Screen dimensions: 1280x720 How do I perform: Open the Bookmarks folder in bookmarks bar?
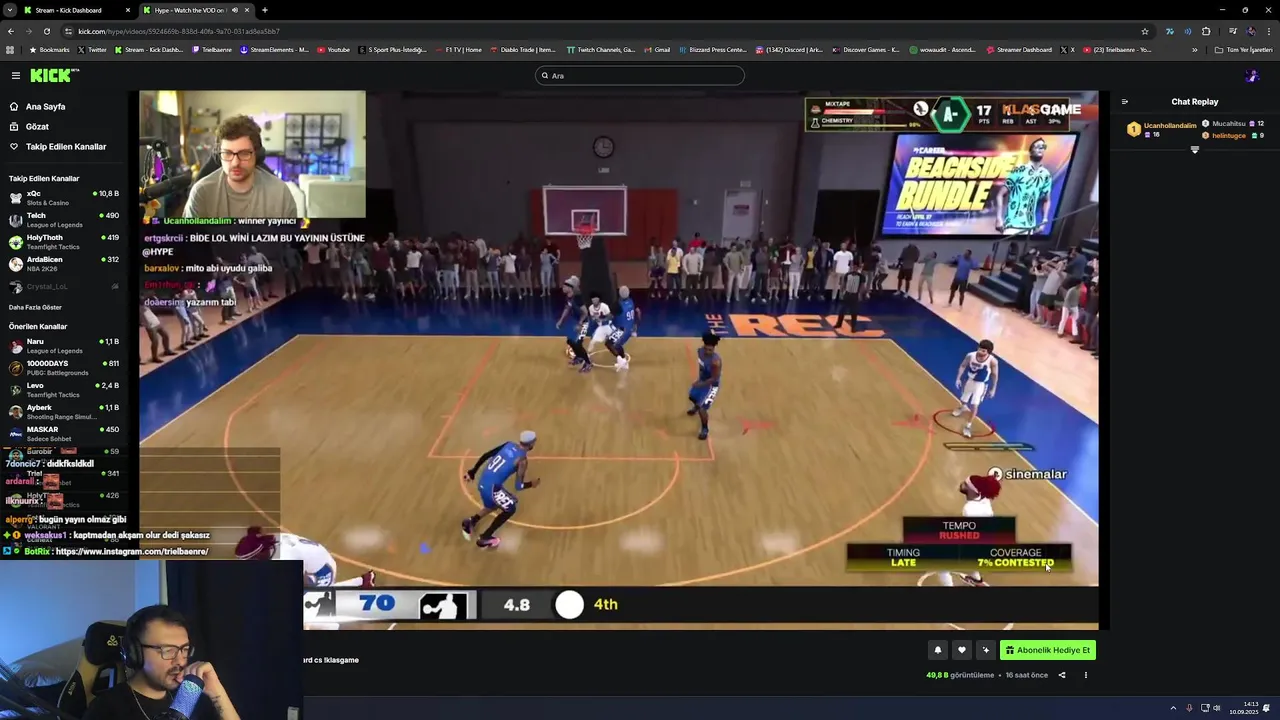(x=50, y=49)
